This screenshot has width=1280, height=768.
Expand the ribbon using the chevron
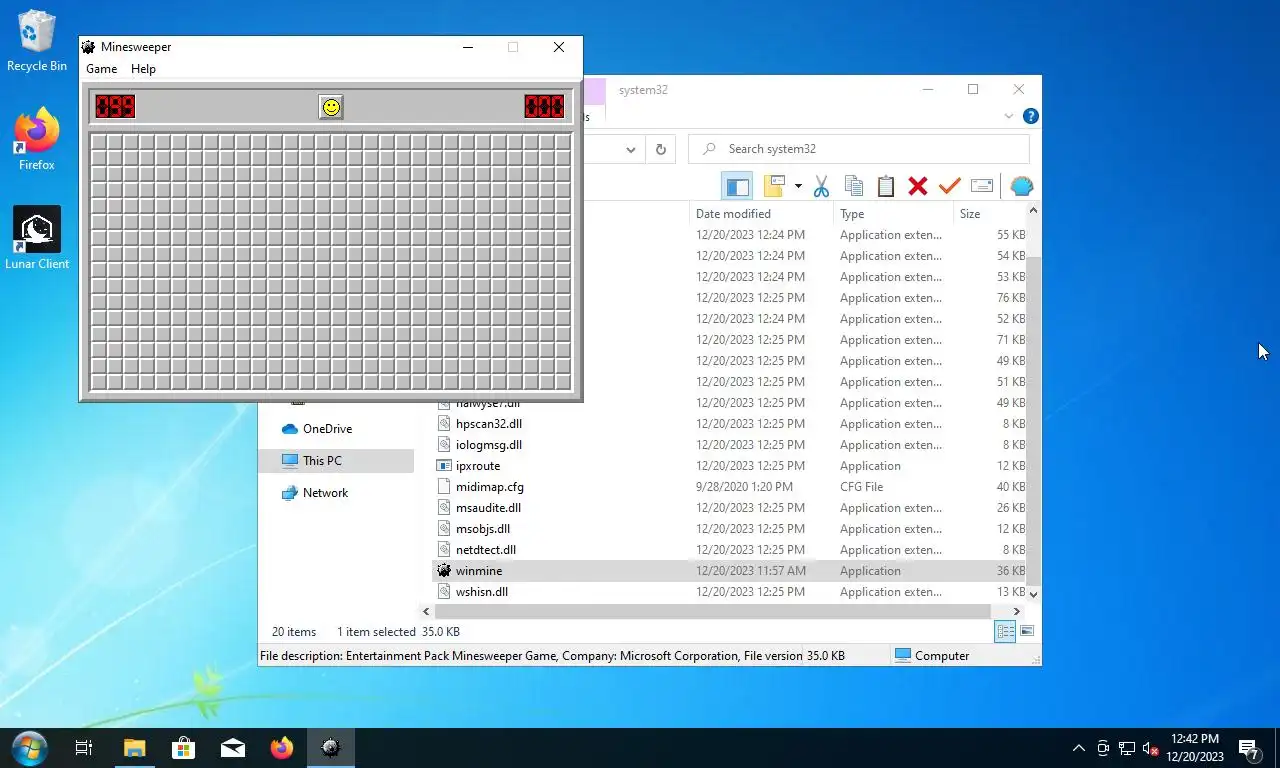(1009, 116)
